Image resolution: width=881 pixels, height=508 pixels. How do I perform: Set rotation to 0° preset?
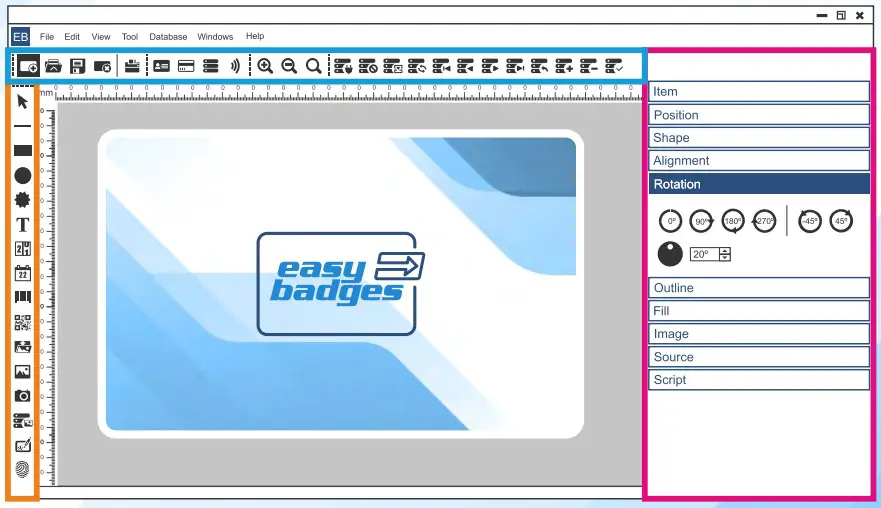tap(670, 221)
